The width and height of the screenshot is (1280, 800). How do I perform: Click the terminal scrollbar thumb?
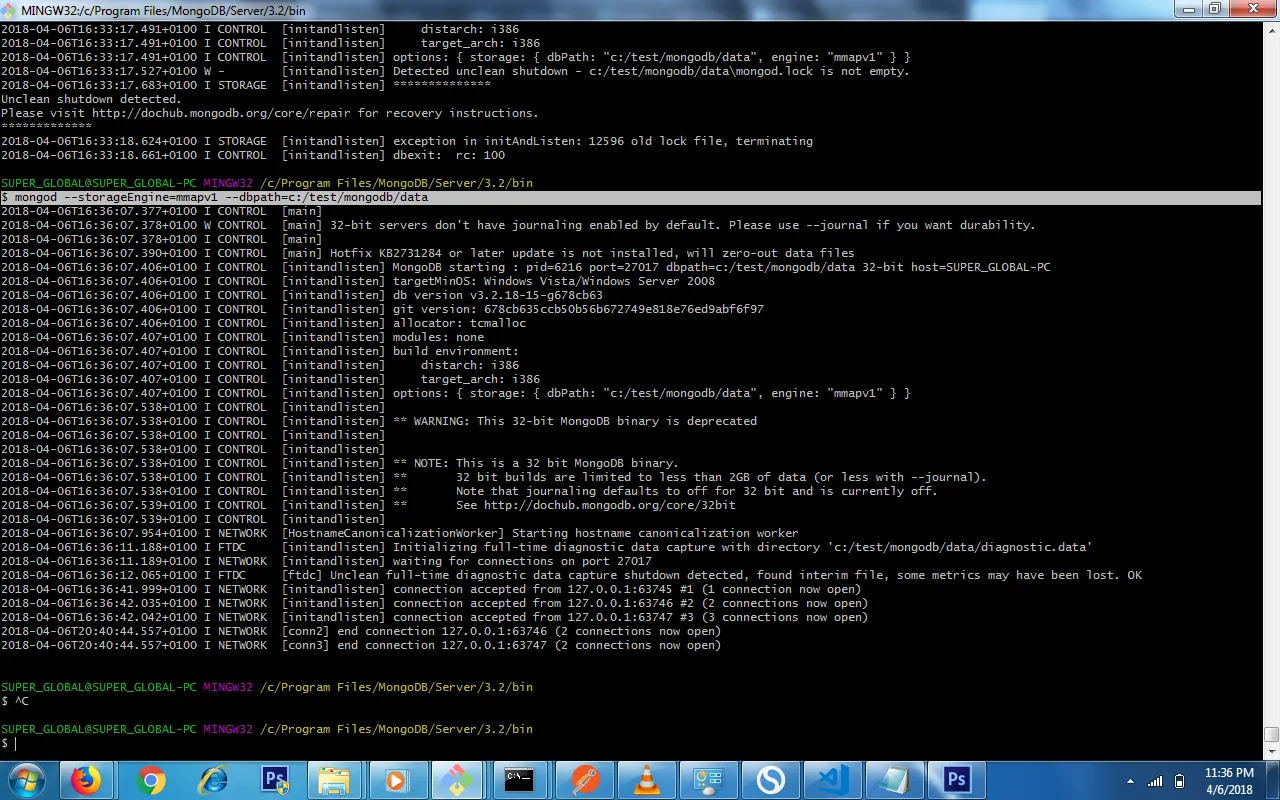tap(1272, 735)
